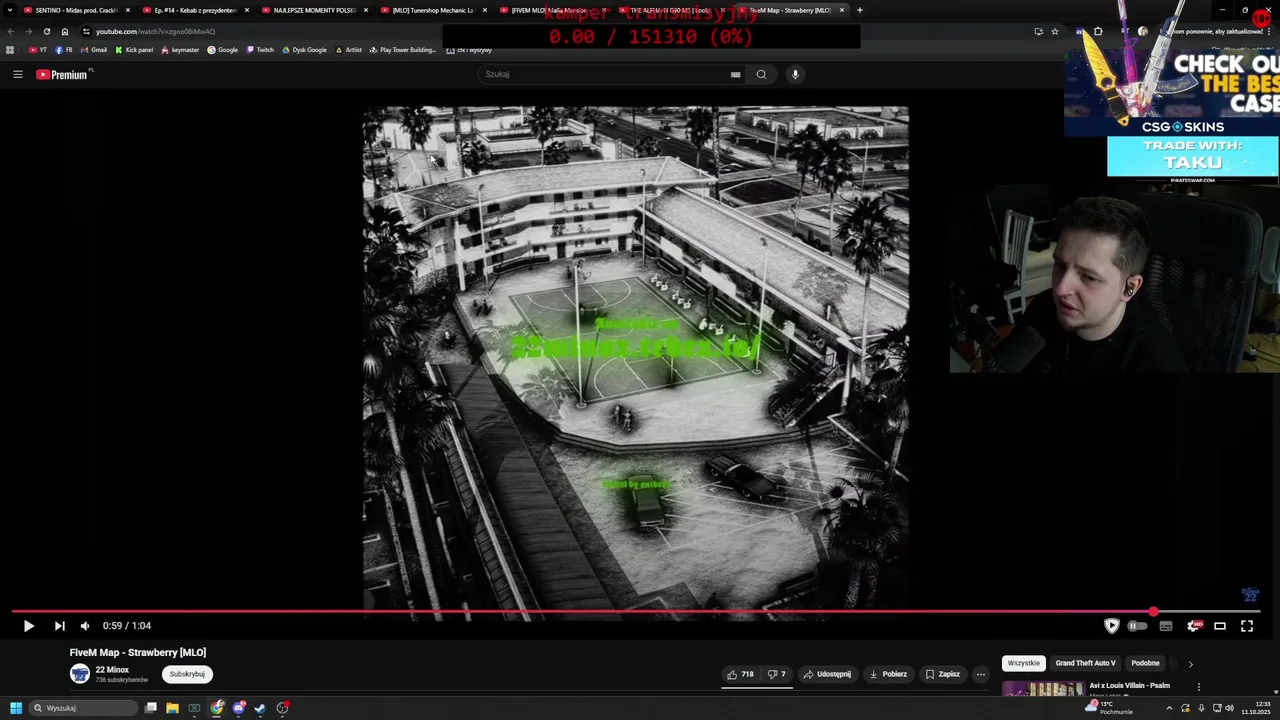The height and width of the screenshot is (720, 1280).
Task: Switch to [MLO] Tunershop Mechanic tab
Action: click(x=433, y=10)
